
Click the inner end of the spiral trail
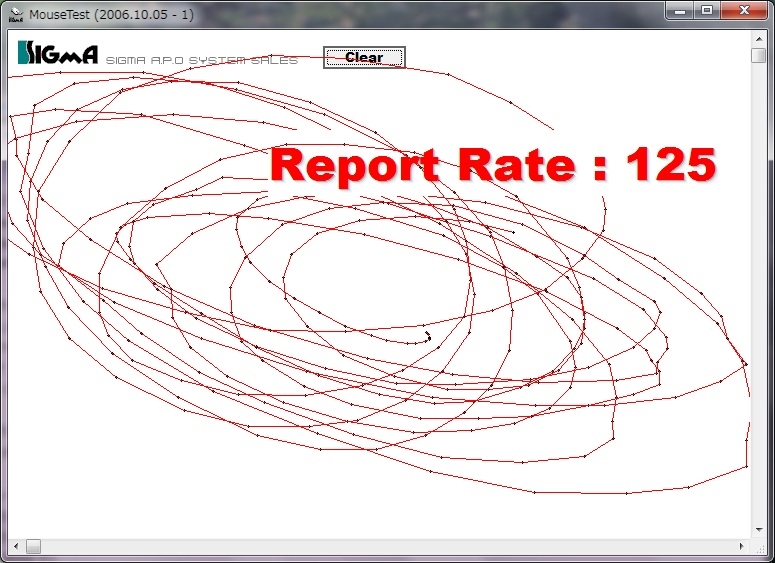click(x=429, y=333)
